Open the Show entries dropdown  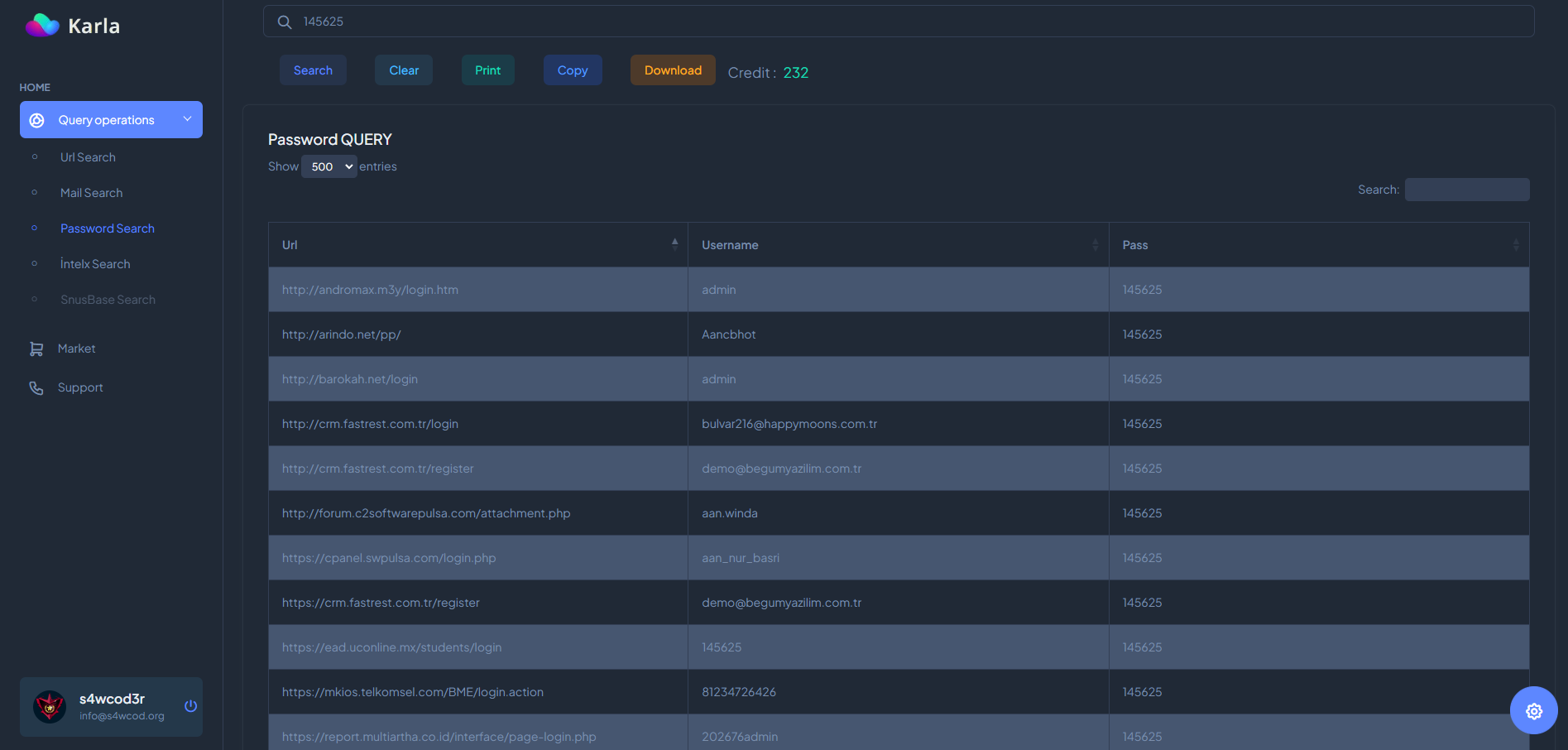coord(329,167)
